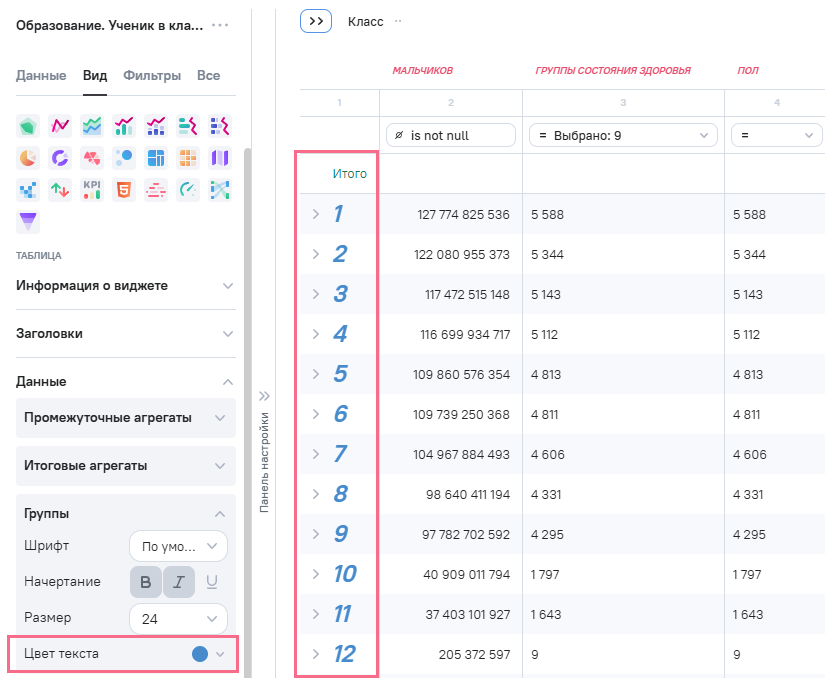Choose the map widget icon

click(219, 157)
